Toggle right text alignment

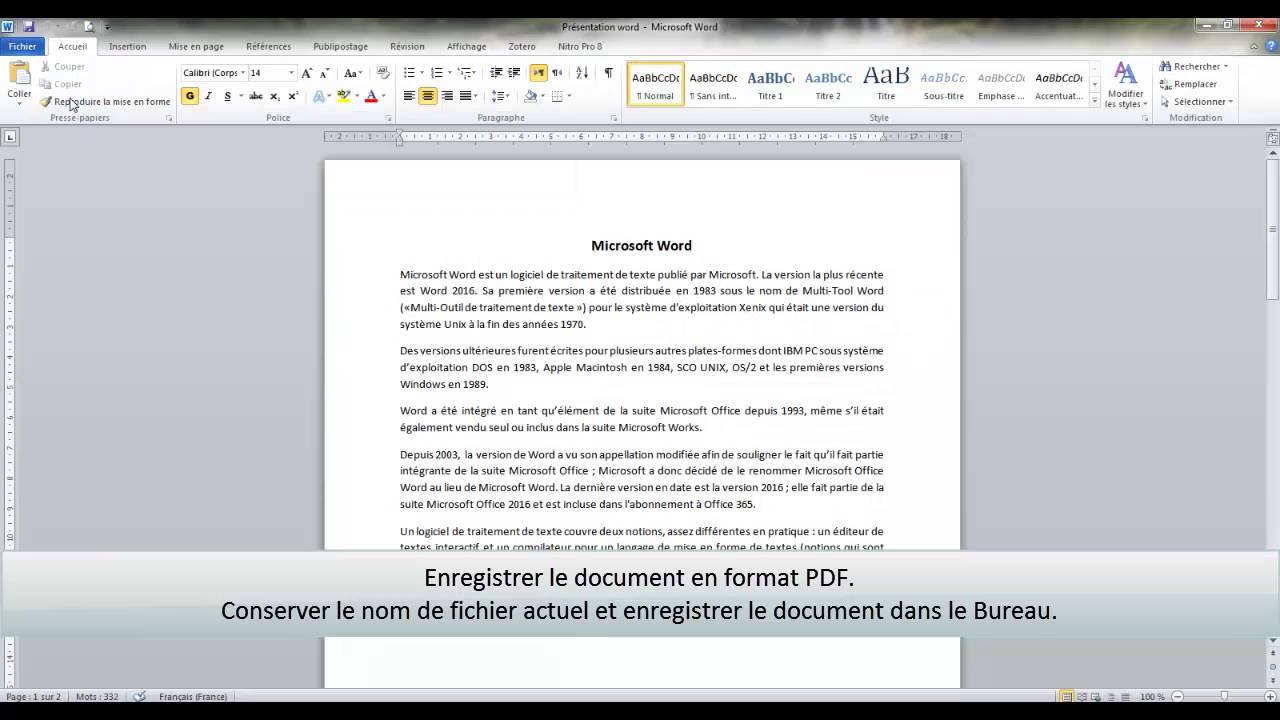coord(447,96)
